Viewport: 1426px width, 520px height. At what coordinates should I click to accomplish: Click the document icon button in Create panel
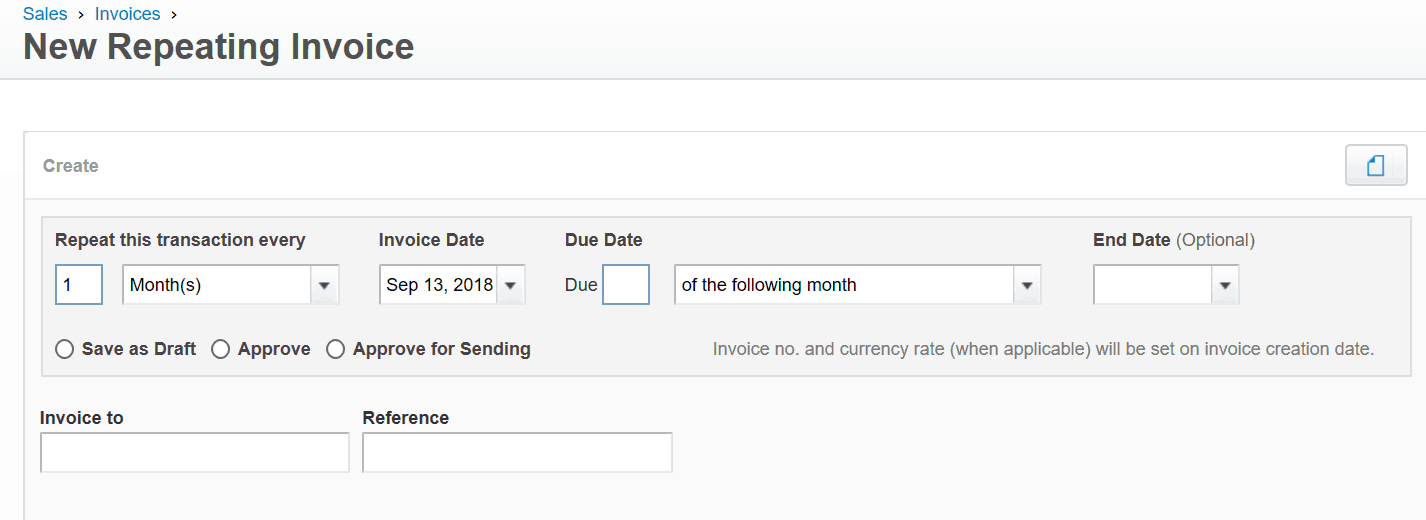click(1376, 166)
